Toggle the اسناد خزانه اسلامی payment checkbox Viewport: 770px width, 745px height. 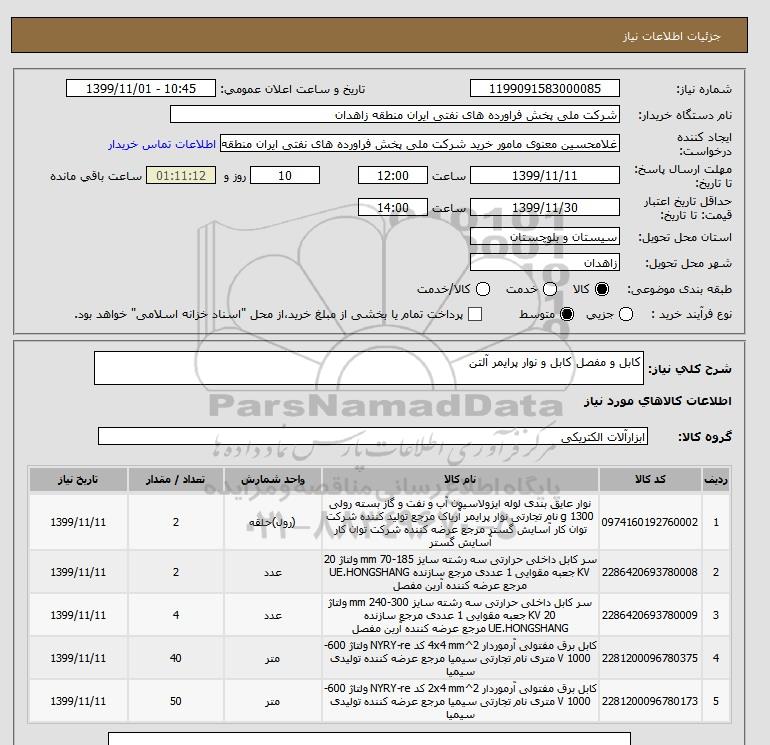(x=475, y=314)
